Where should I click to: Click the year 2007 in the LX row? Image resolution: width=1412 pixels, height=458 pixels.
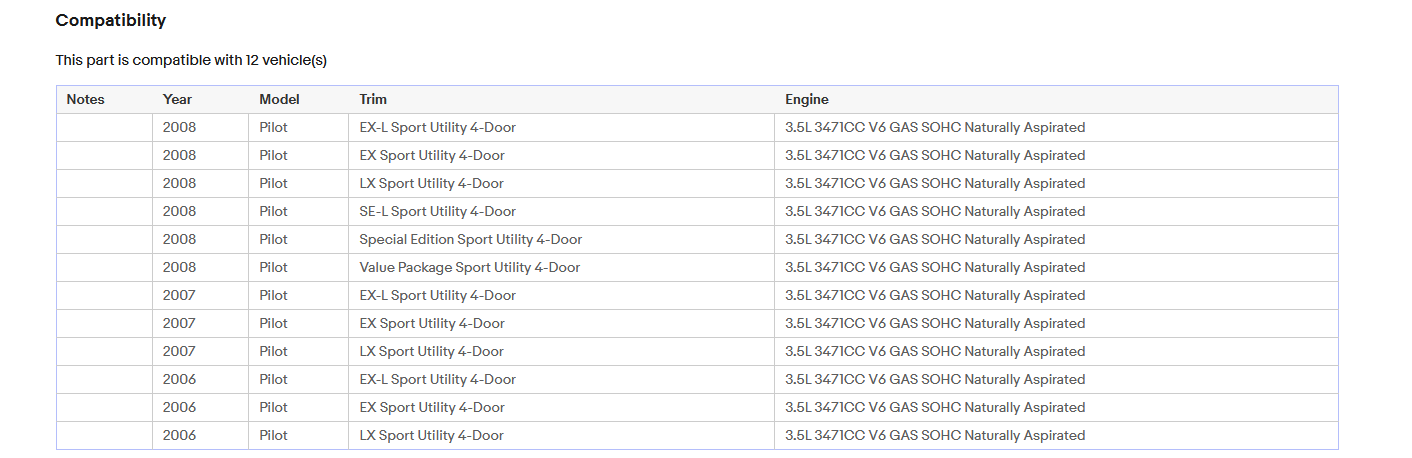coord(180,351)
